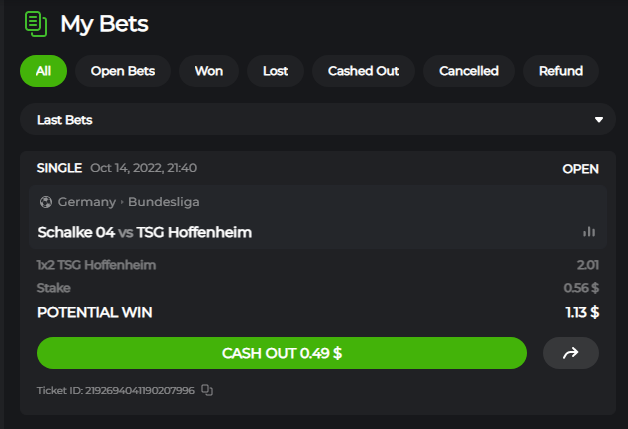
Task: Click the Ticket ID number text
Action: pos(140,390)
